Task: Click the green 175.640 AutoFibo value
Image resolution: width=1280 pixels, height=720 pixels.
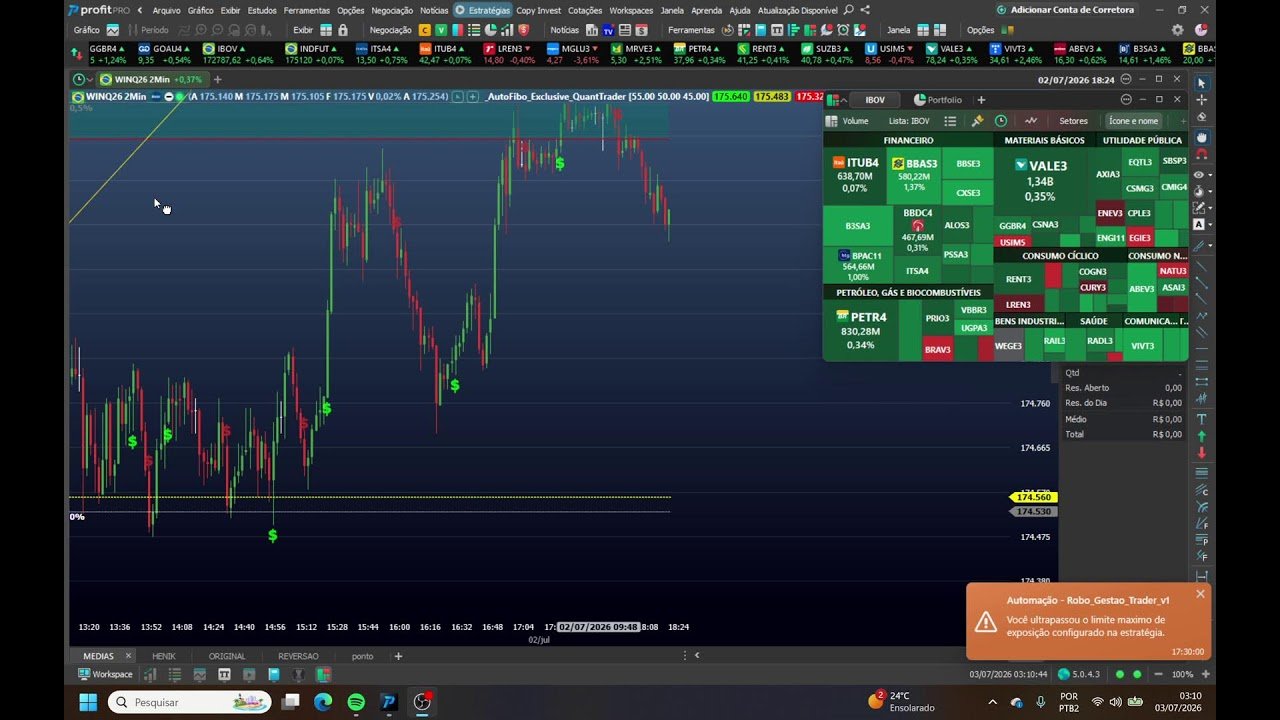Action: click(x=731, y=96)
